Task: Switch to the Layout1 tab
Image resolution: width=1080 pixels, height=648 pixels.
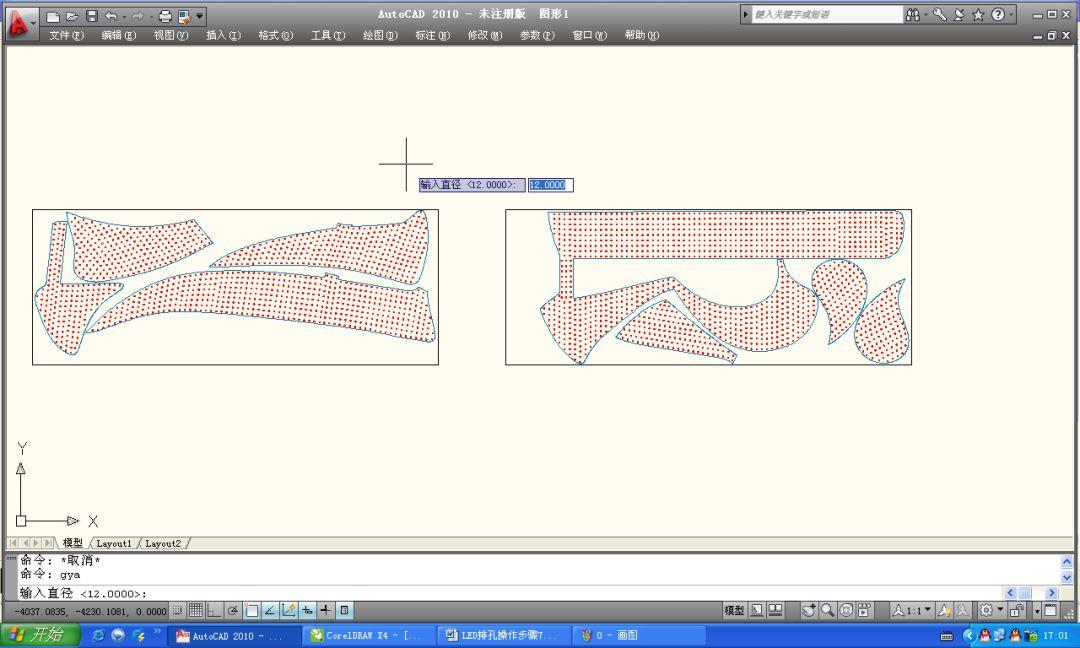Action: point(113,543)
